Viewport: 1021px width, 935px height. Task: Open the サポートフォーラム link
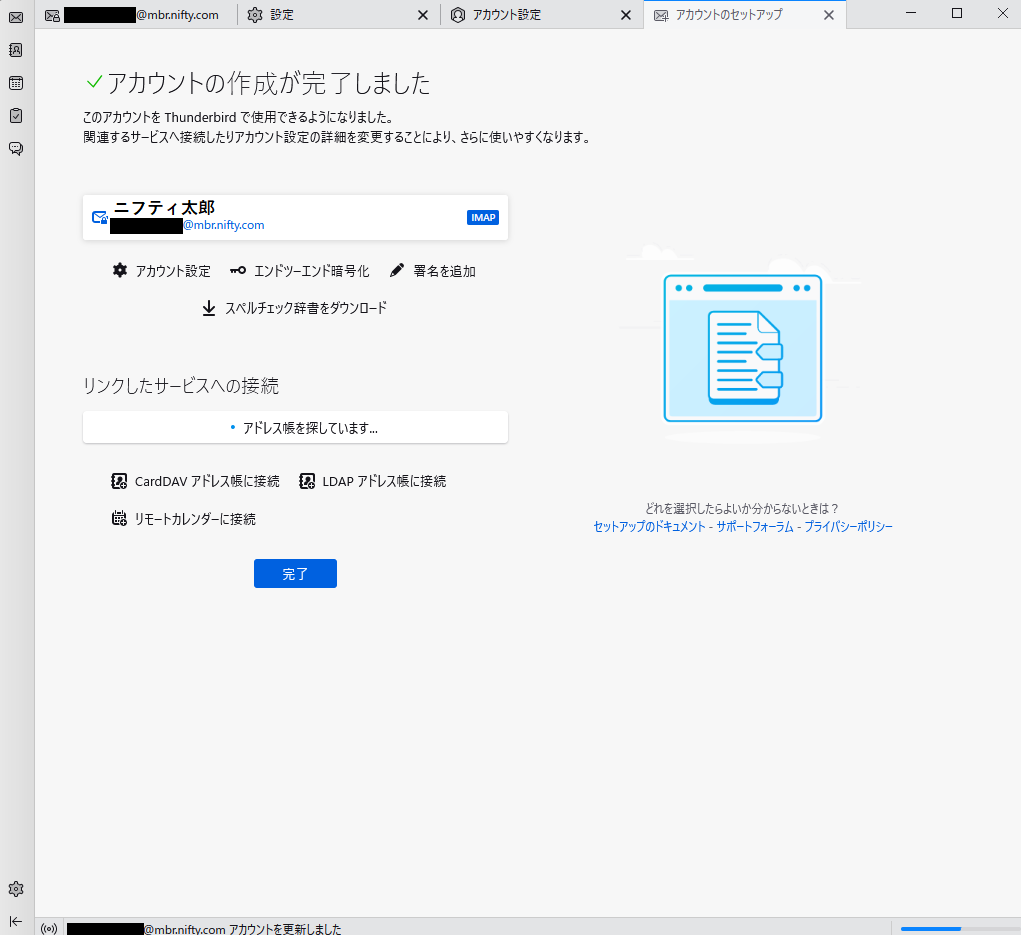[754, 526]
